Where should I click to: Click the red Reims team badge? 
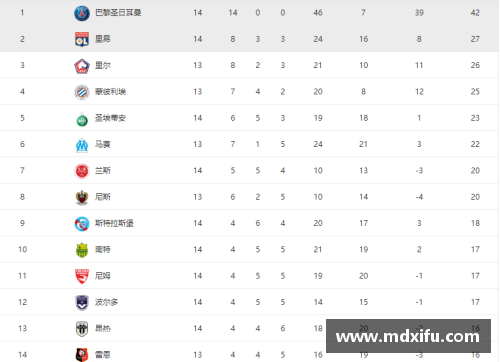[82, 171]
